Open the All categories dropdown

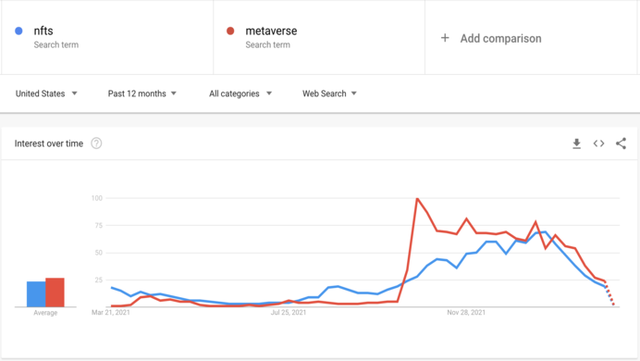240,94
